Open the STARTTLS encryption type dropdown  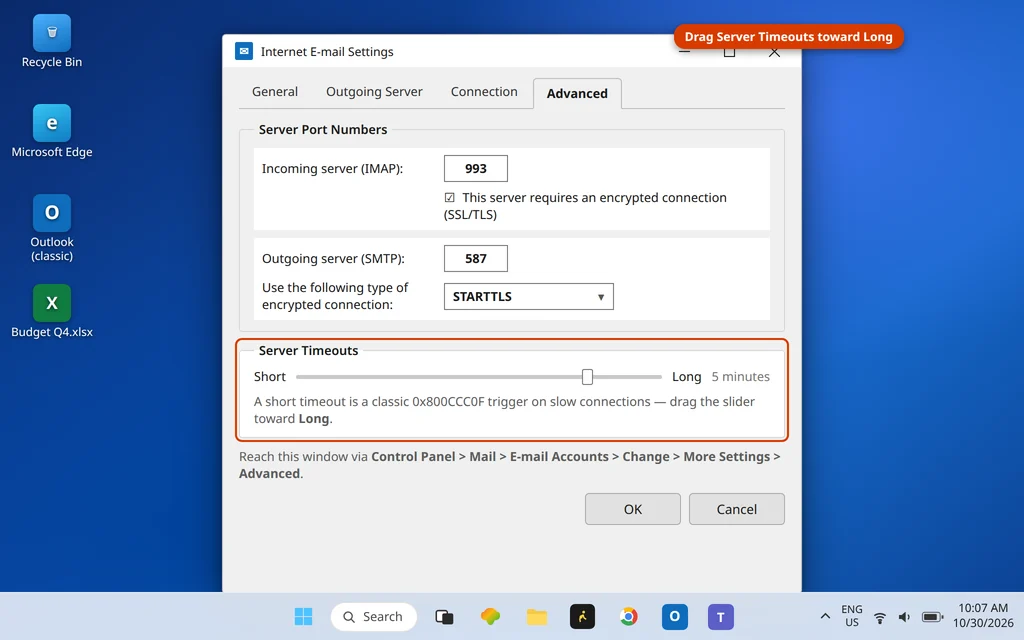point(528,296)
